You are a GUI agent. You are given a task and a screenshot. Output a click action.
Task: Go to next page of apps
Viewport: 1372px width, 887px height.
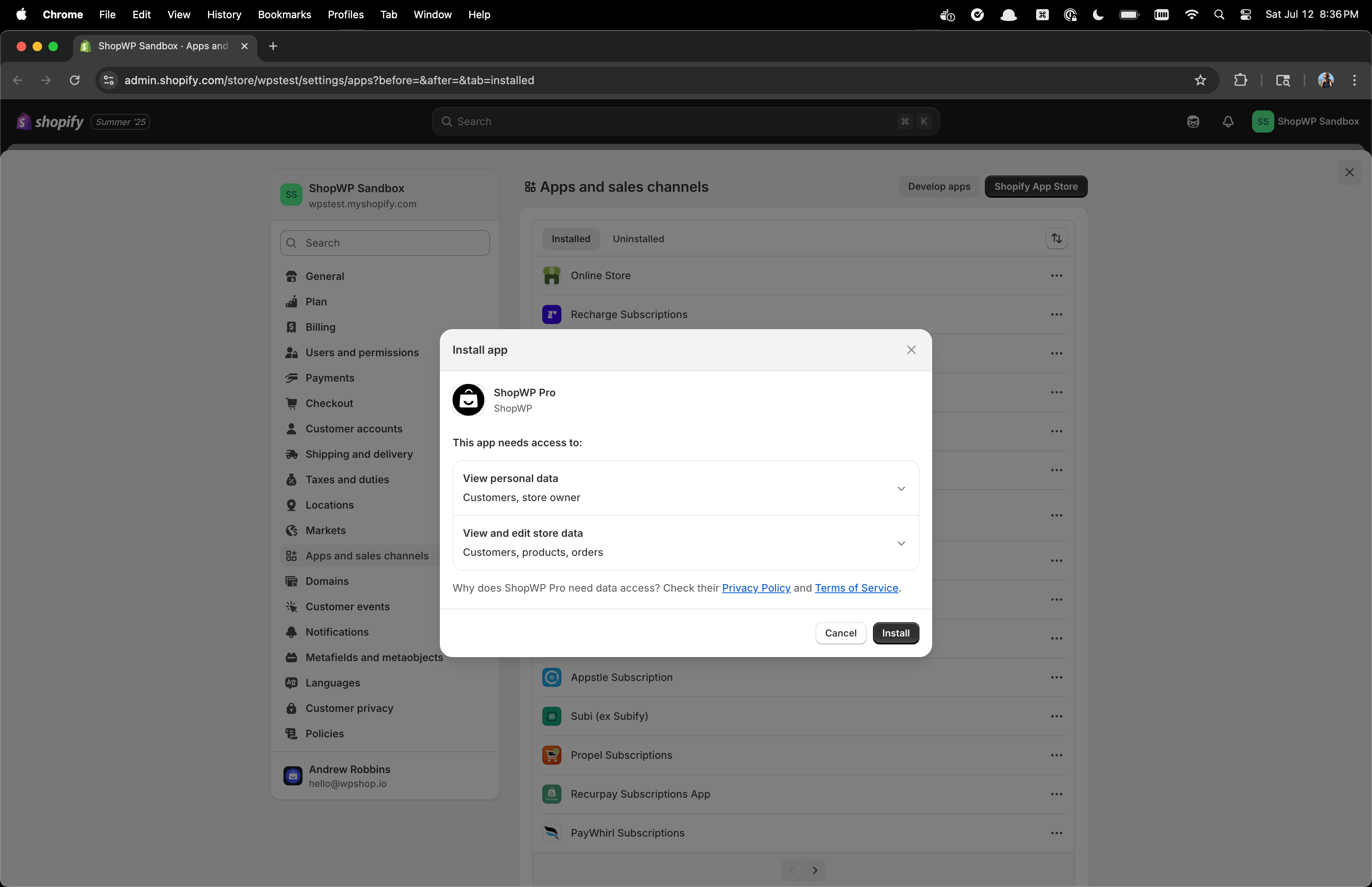point(814,870)
